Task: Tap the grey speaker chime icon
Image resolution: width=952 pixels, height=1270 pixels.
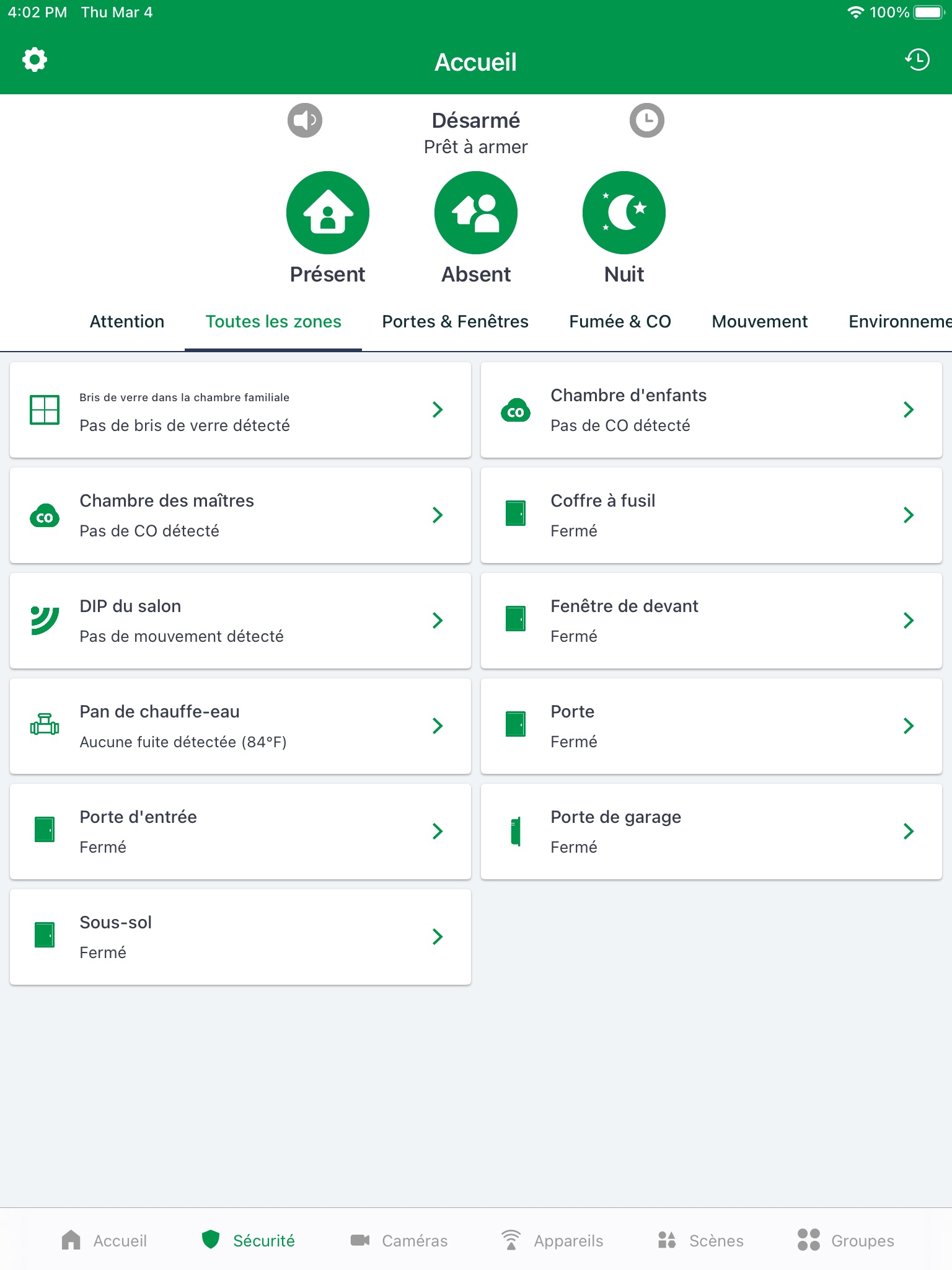Action: tap(305, 120)
